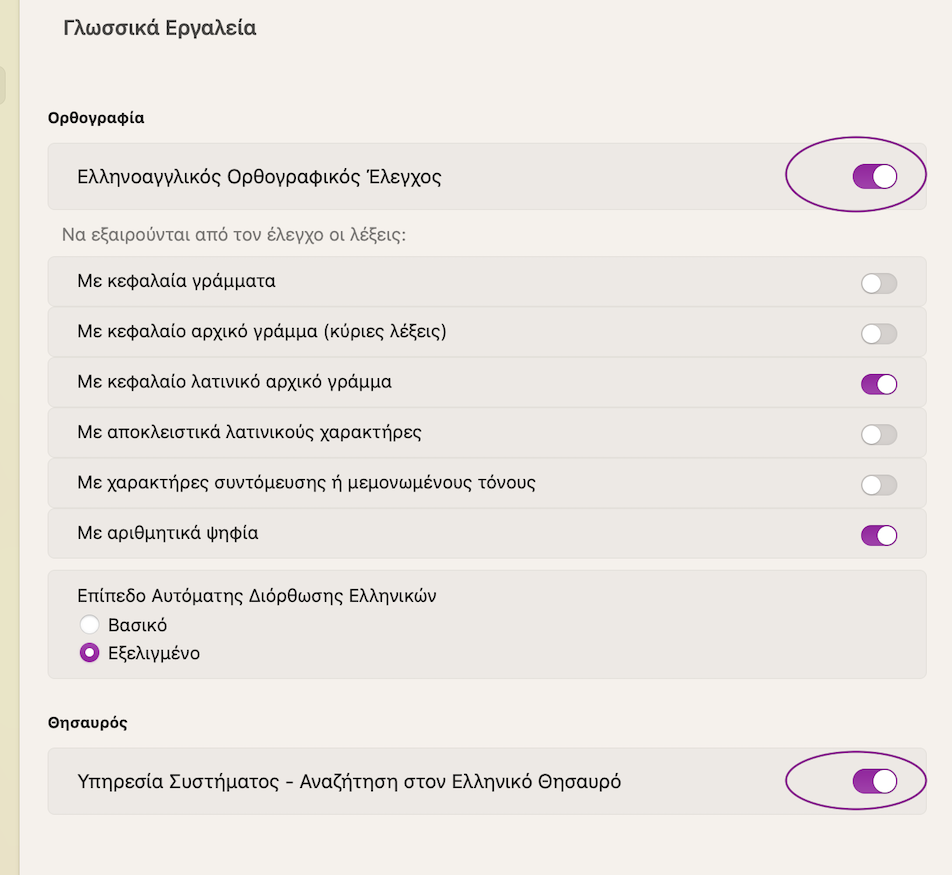Click the Επίπεδο Αυτόματης Διόρθωσης Ελληνικών label
Screen dimensions: 952x875
click(257, 596)
